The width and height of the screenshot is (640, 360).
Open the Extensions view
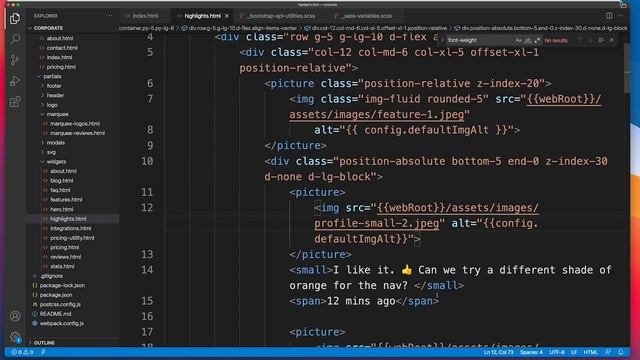pos(15,102)
